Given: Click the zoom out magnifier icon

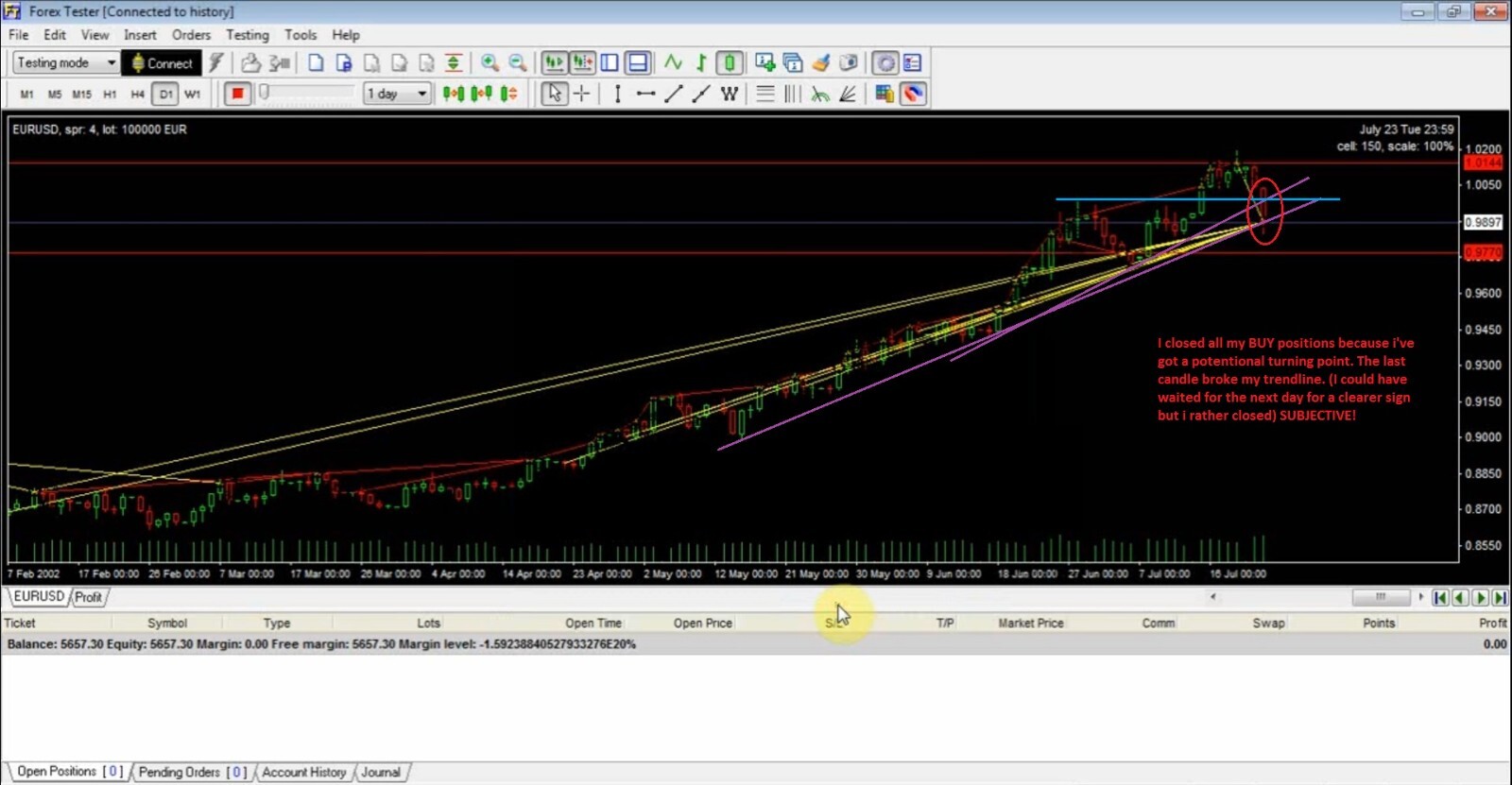Looking at the screenshot, I should (518, 63).
